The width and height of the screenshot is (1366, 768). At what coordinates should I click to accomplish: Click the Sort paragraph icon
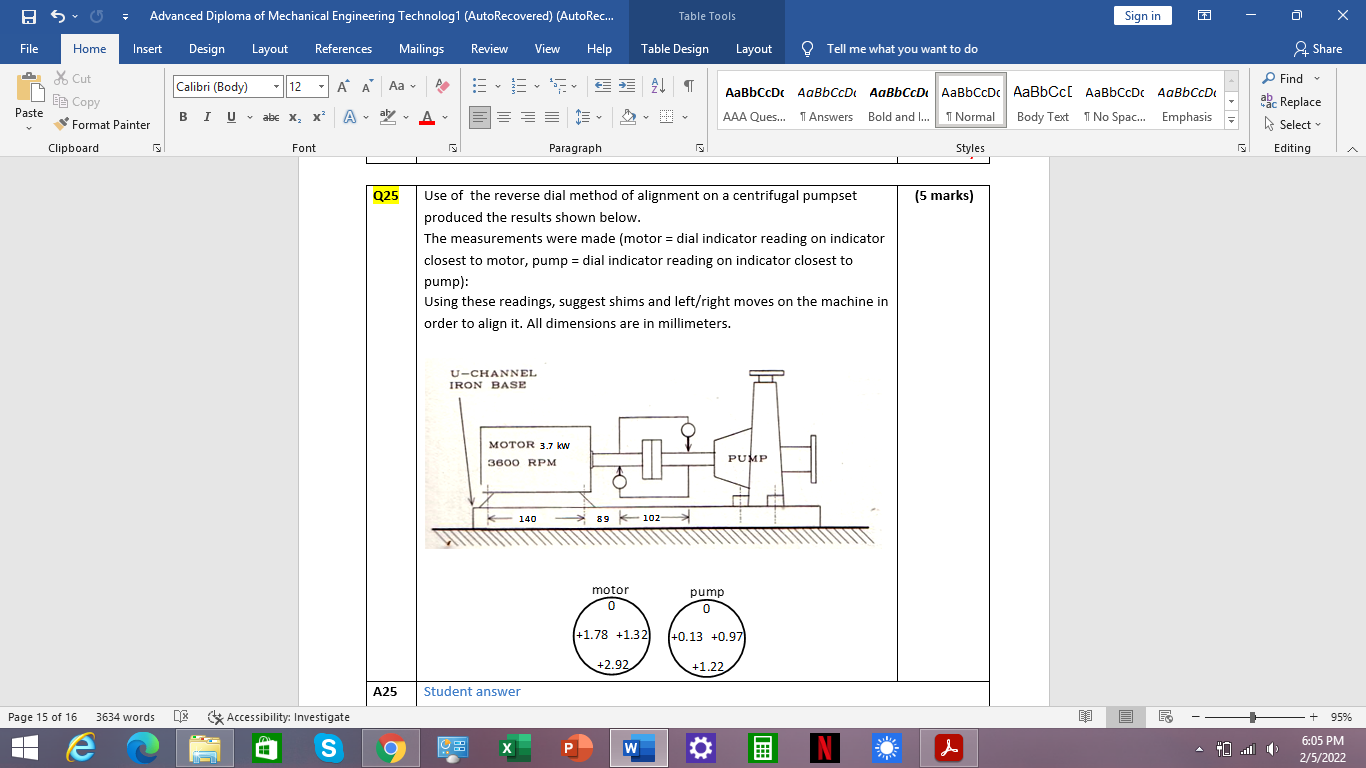click(657, 87)
